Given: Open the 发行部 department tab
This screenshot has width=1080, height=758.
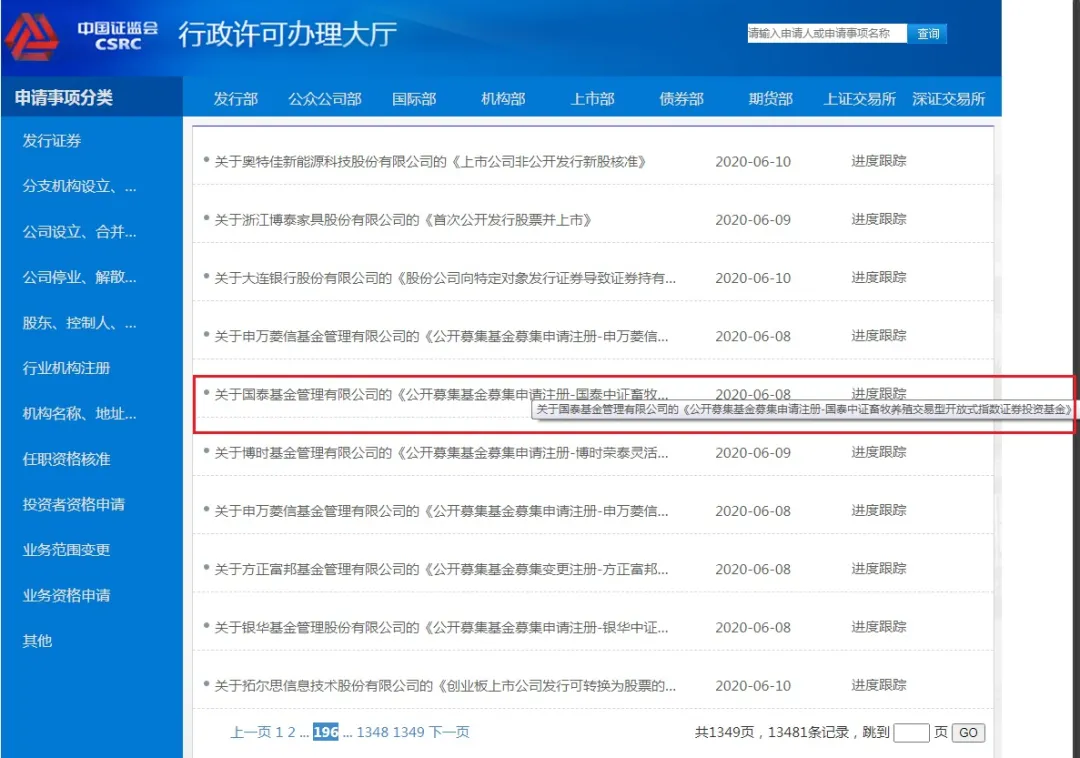Looking at the screenshot, I should 235,99.
